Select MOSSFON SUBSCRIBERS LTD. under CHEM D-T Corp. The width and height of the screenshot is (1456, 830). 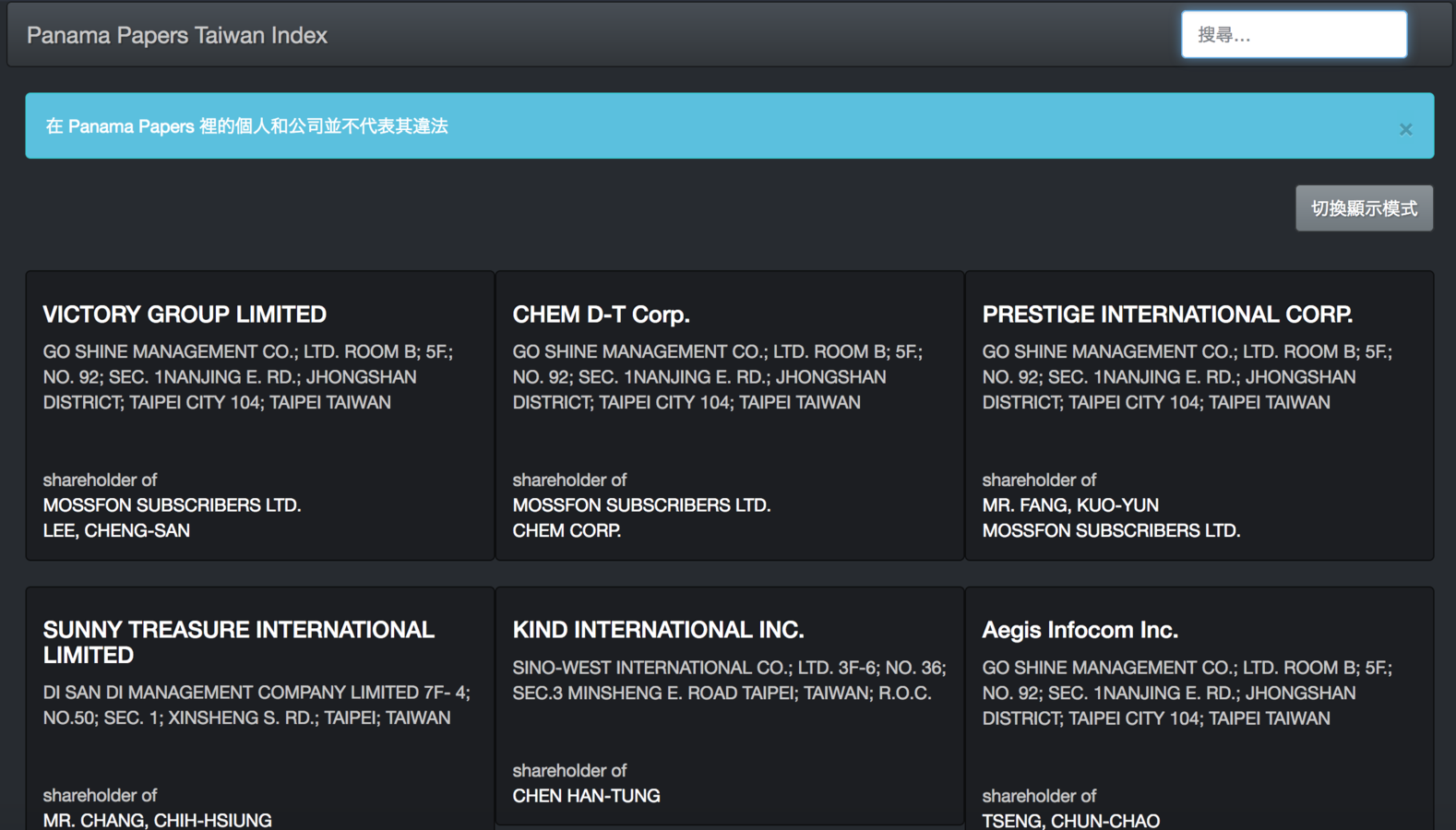pos(641,505)
